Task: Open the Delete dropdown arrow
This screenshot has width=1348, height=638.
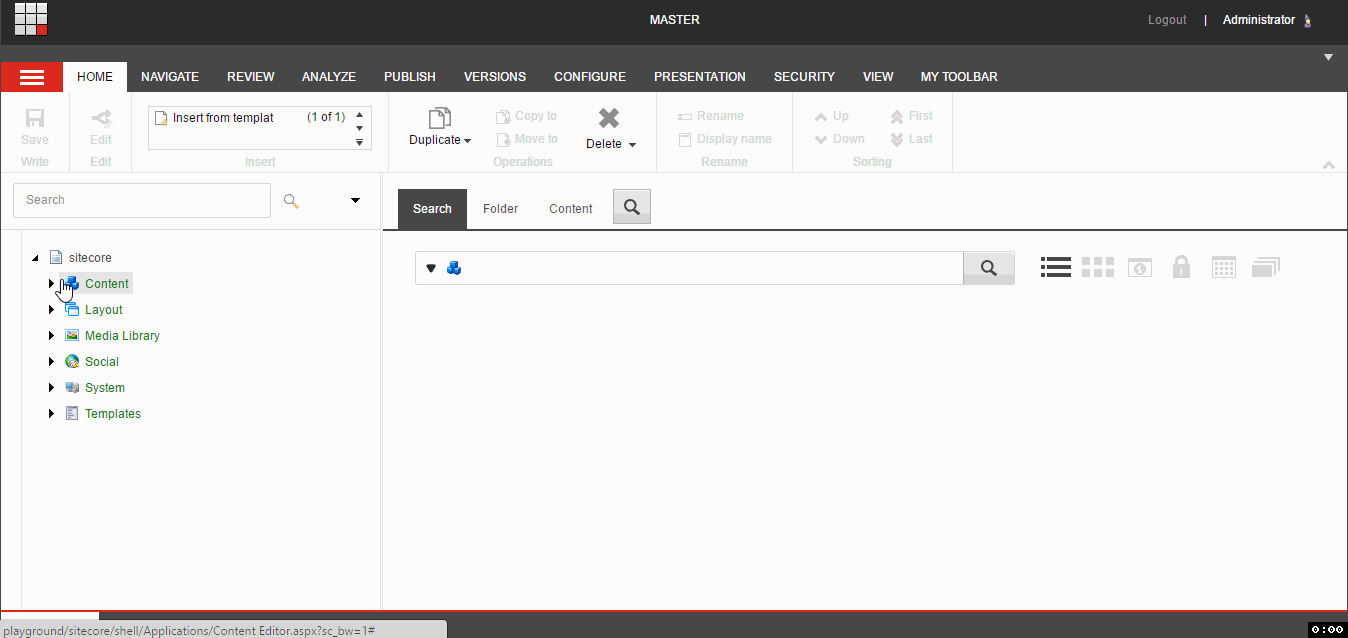Action: [x=632, y=145]
